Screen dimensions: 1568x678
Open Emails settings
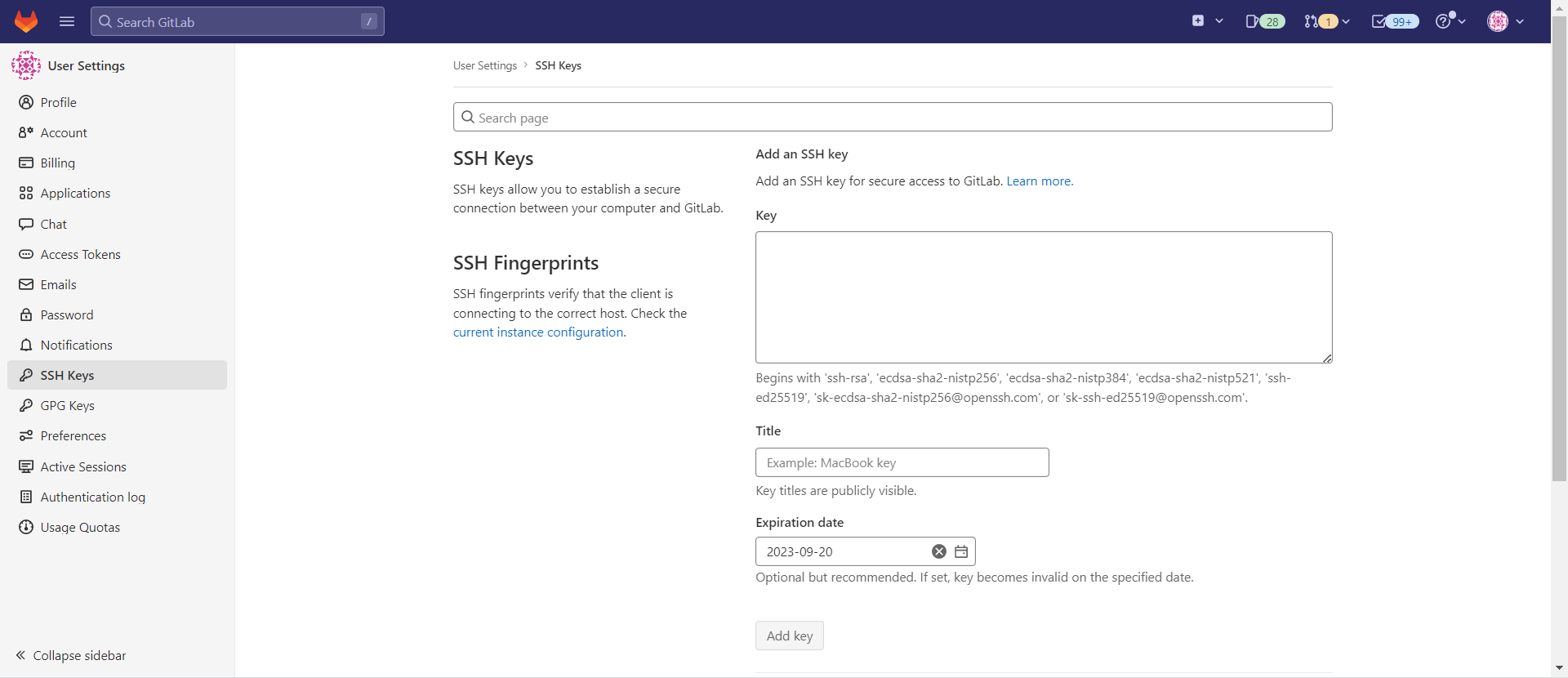(118, 284)
